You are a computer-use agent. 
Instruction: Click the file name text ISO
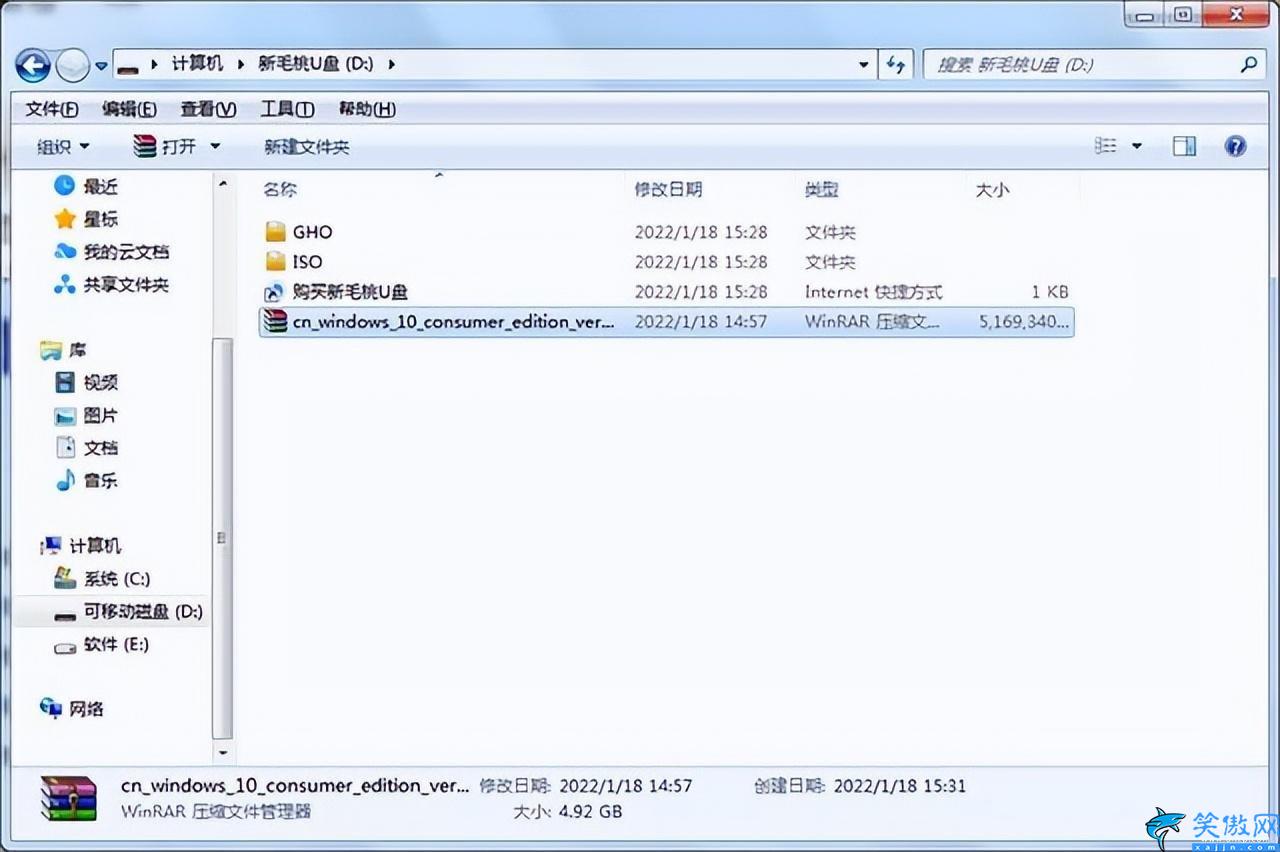click(x=307, y=262)
